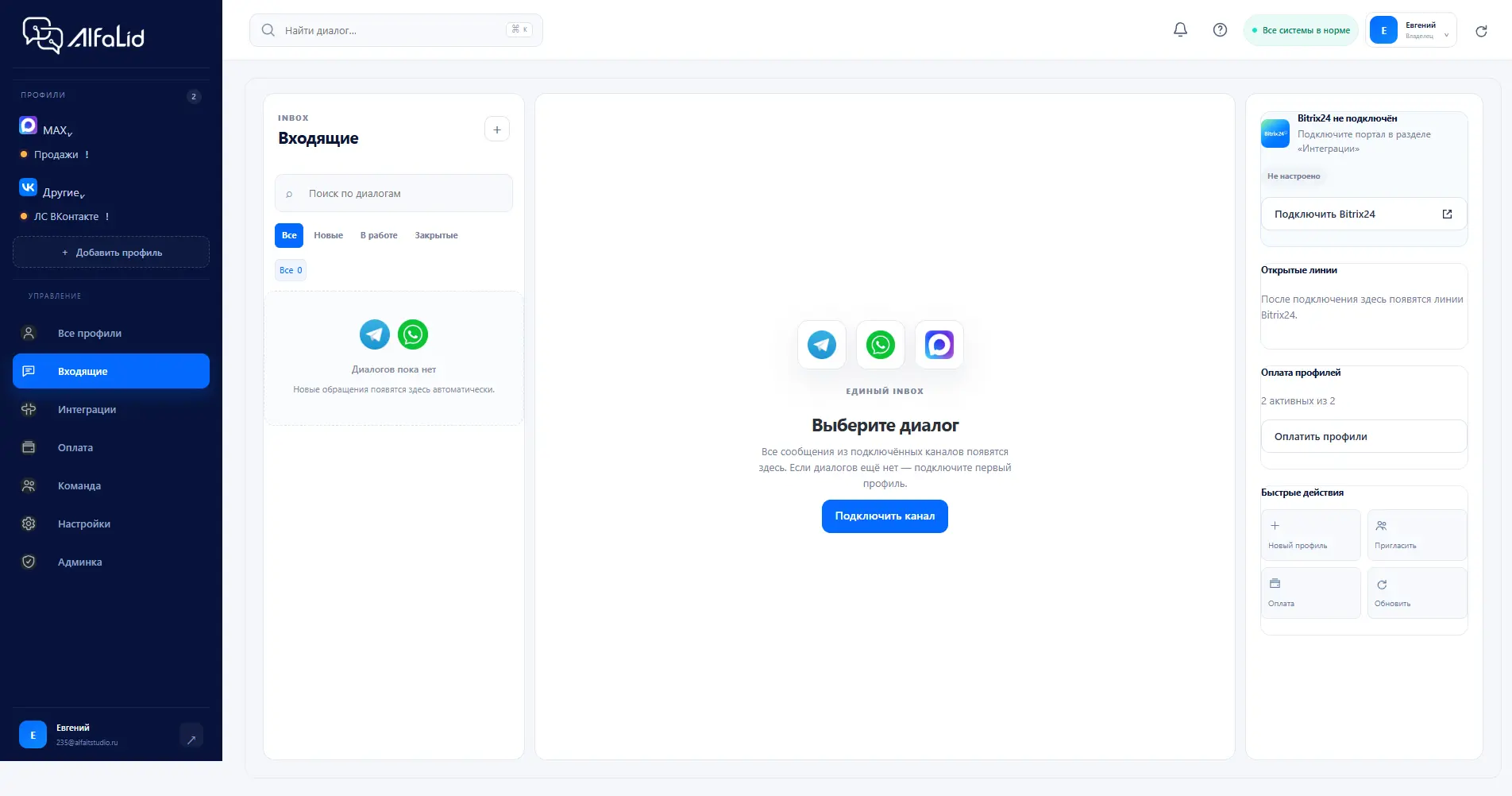1512x796 pixels.
Task: Select the В работе filter tab
Action: pos(379,235)
